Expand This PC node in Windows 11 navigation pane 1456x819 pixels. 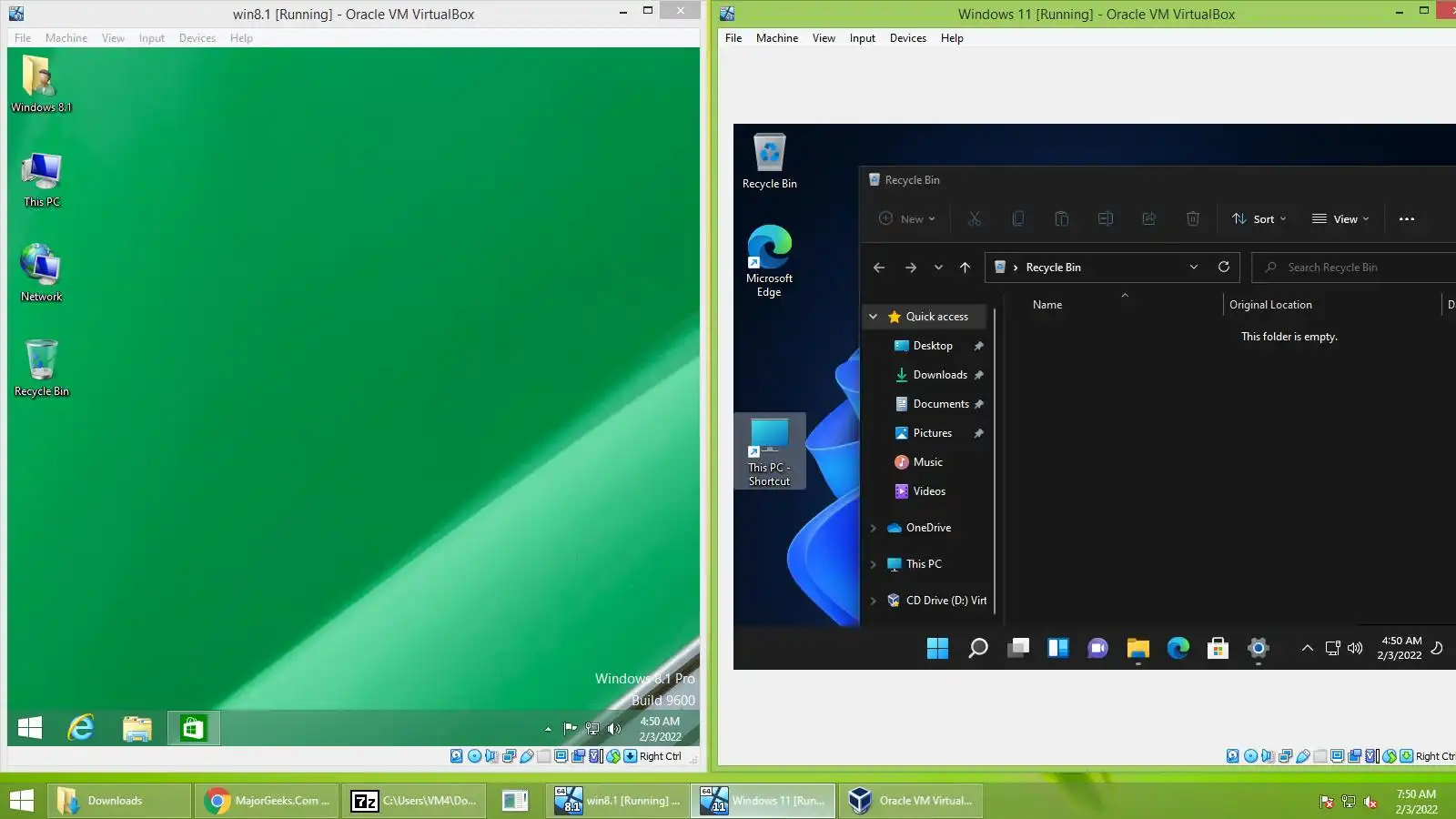coord(873,564)
